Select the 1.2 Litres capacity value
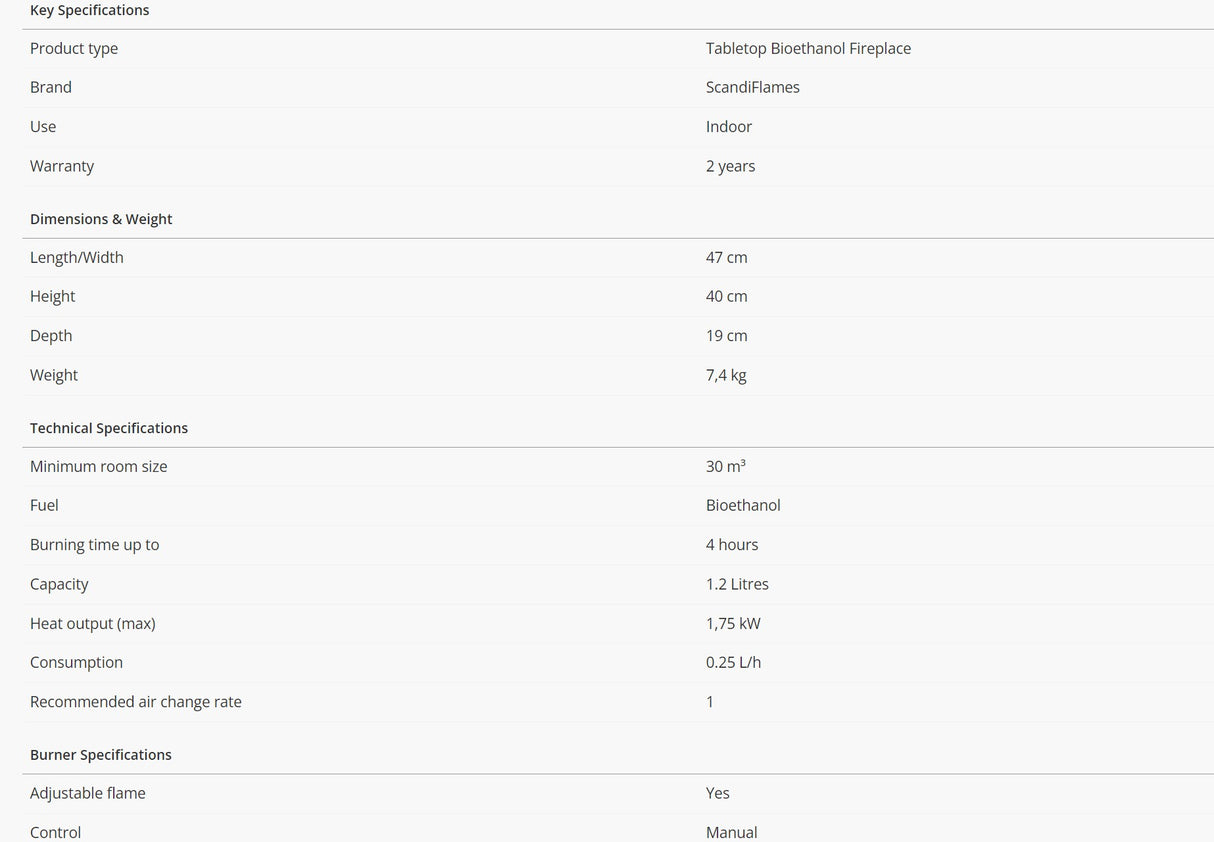This screenshot has height=842, width=1214. [737, 584]
